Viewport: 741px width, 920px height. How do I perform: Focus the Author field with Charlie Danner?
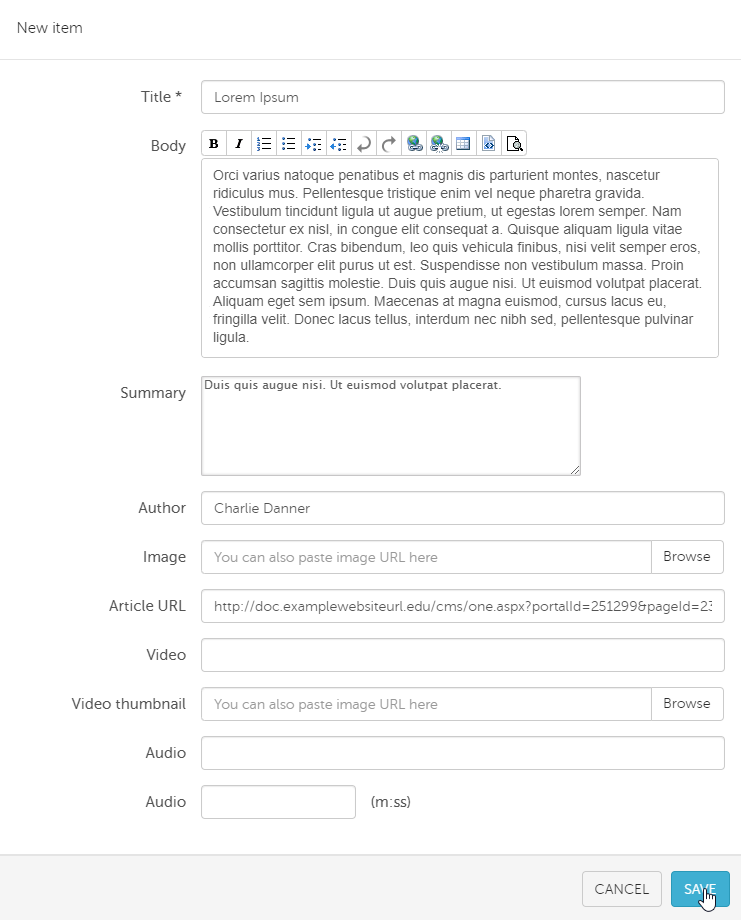pos(463,508)
